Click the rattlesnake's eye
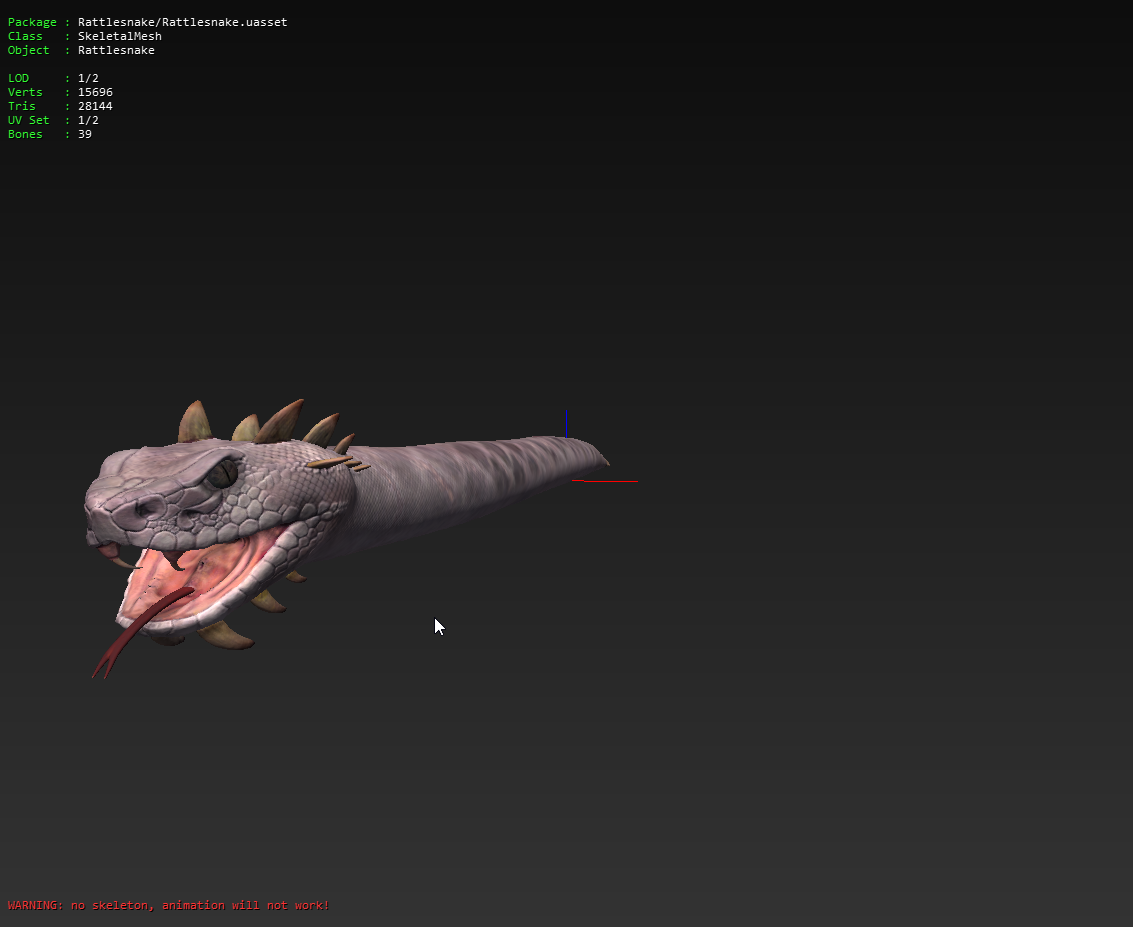This screenshot has height=927, width=1133. [226, 473]
